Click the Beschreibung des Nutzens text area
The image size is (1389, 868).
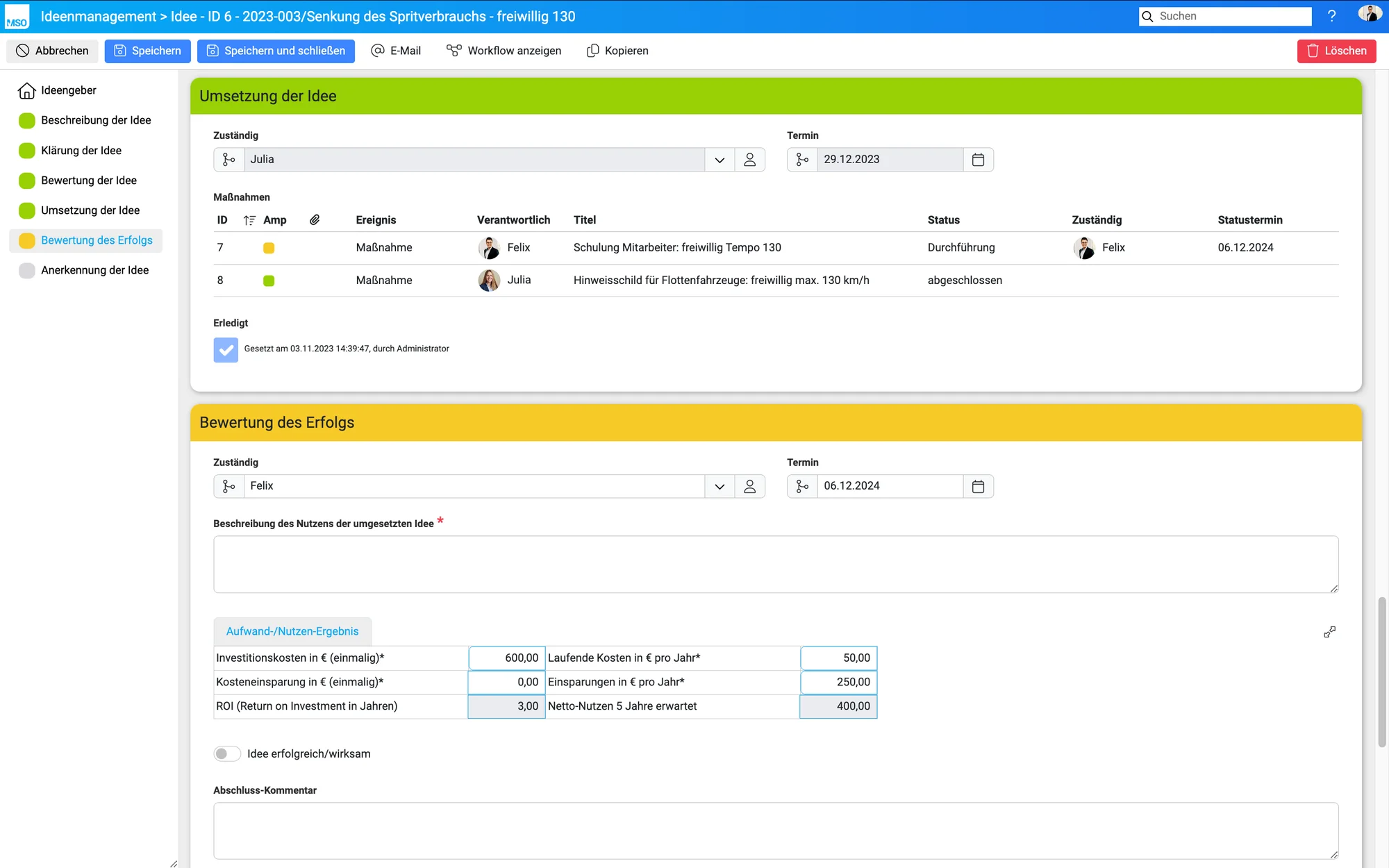pyautogui.click(x=776, y=564)
